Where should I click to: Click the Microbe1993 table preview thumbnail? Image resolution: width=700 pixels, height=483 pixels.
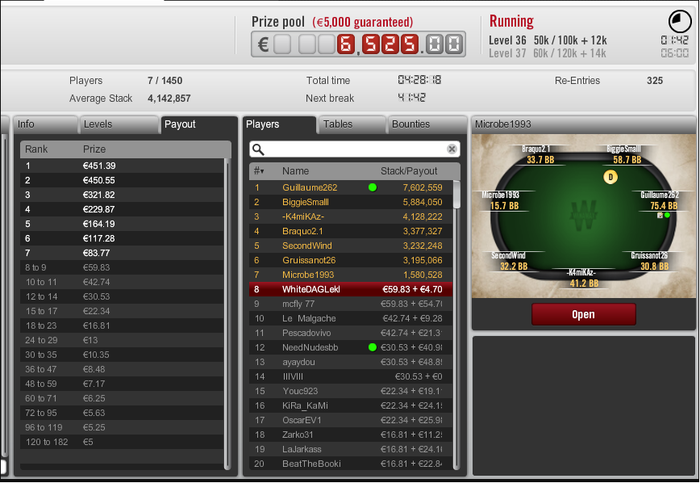click(x=583, y=216)
